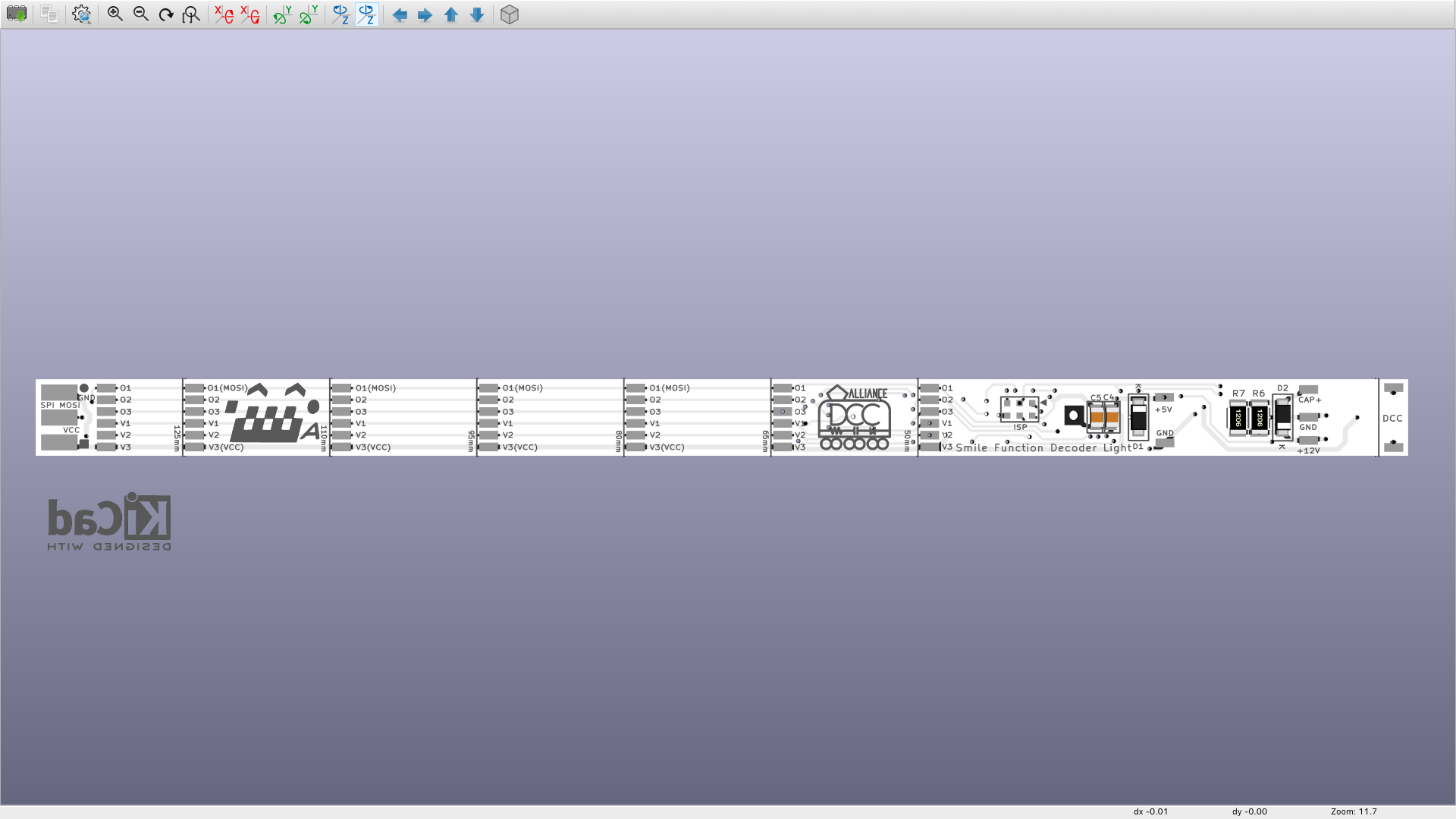
Task: Click the reload board icon
Action: 16,14
